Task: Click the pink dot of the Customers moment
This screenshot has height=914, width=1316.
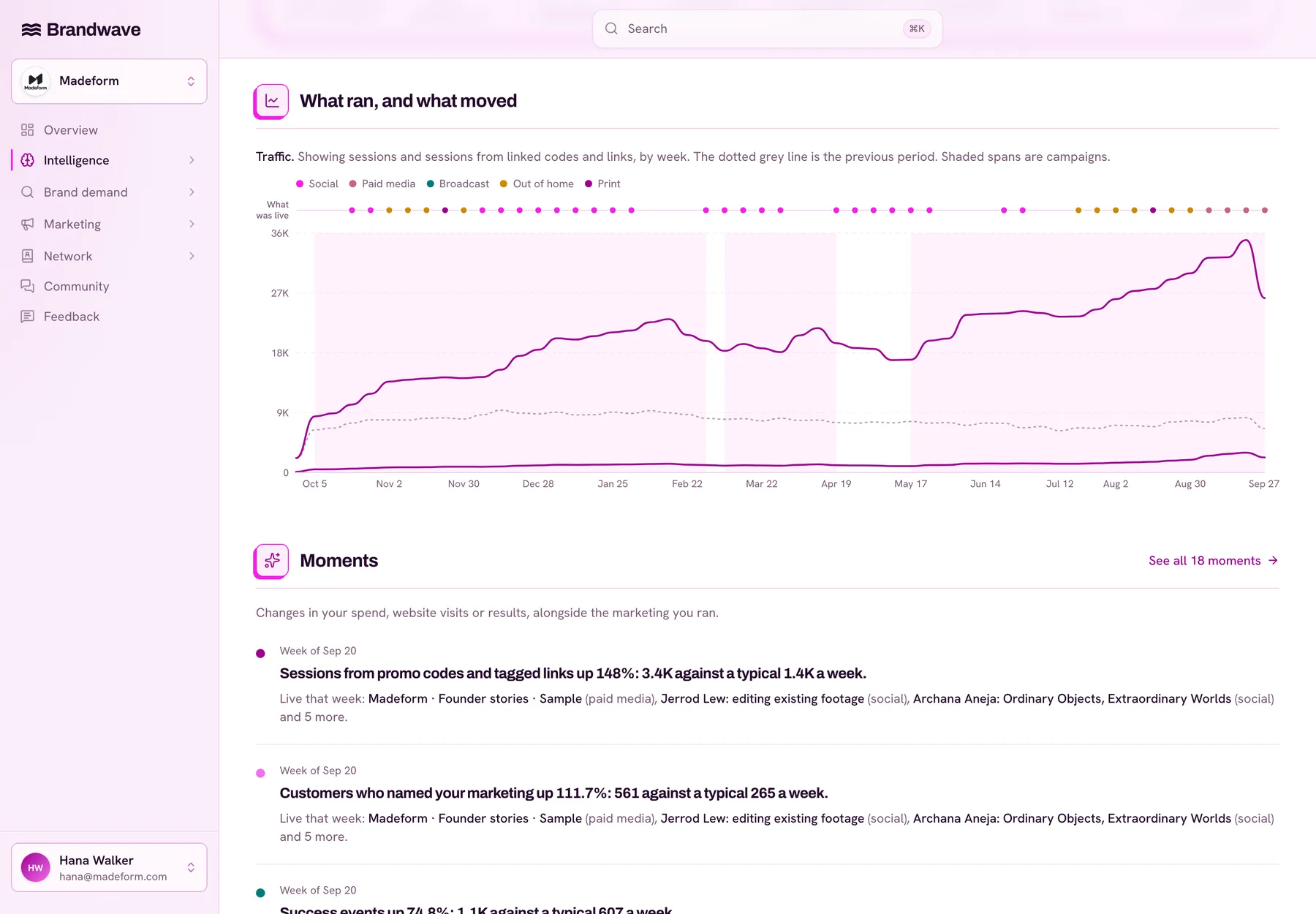Action: point(260,774)
